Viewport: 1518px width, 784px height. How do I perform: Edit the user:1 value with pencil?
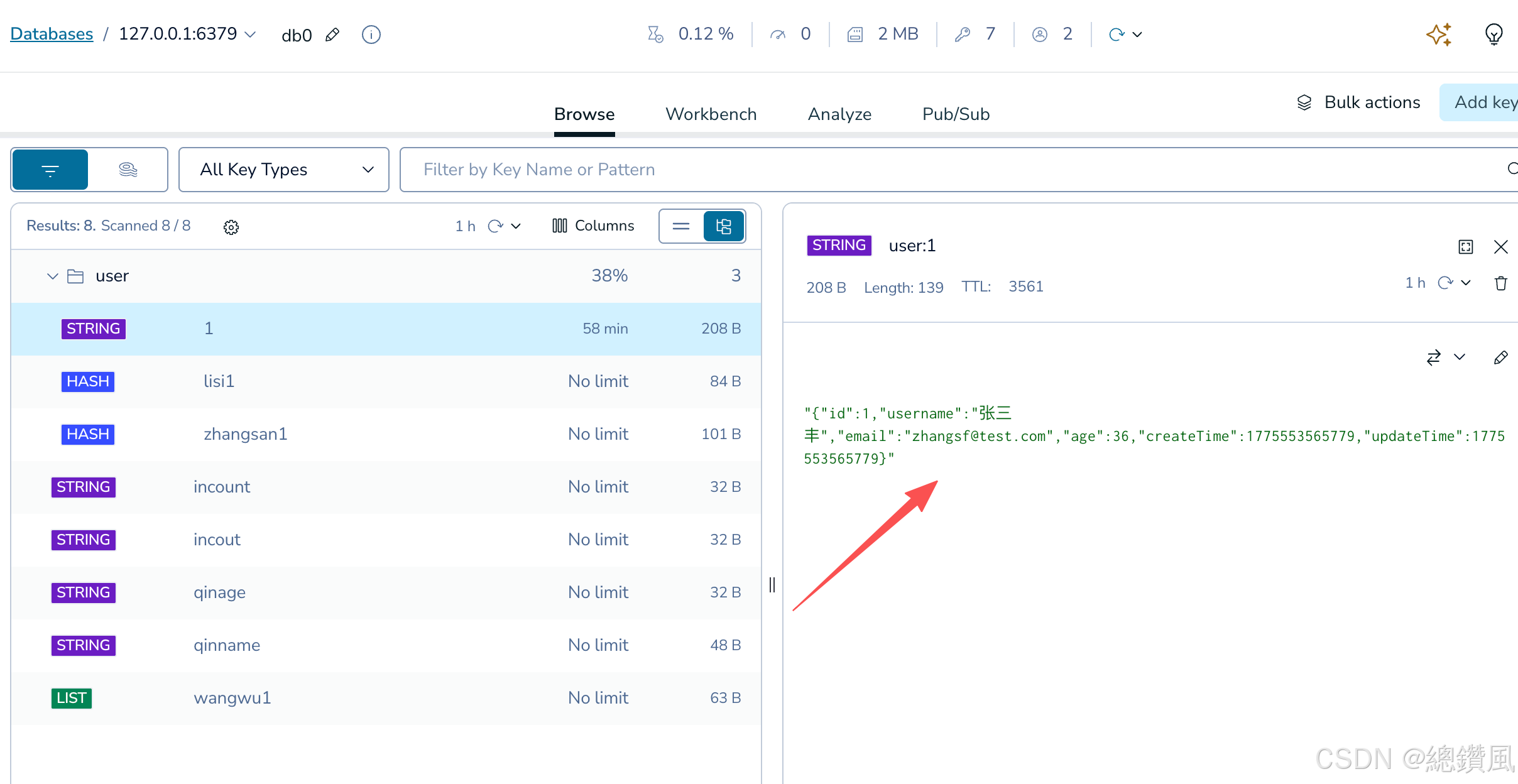[1500, 357]
